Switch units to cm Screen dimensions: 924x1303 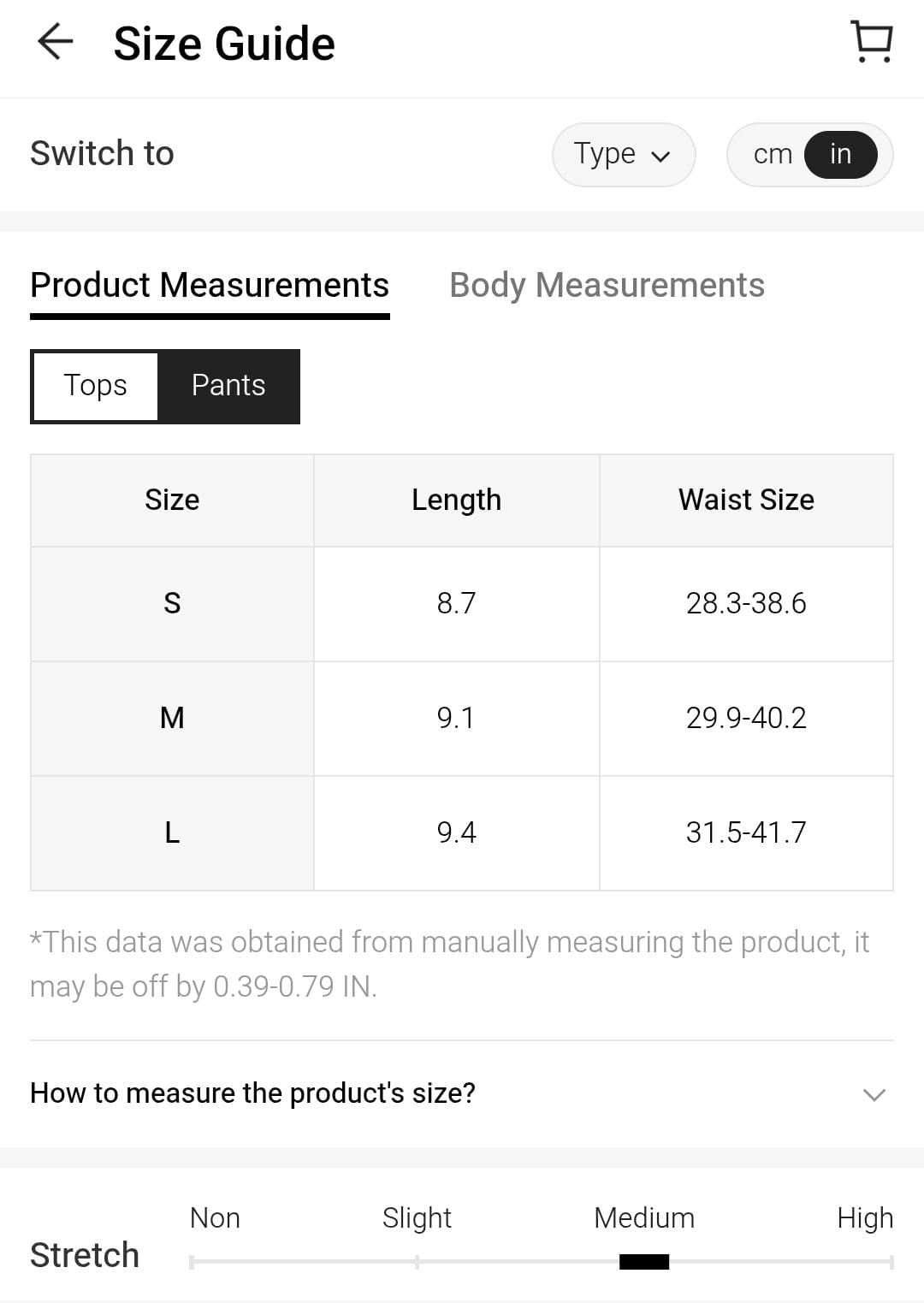772,154
